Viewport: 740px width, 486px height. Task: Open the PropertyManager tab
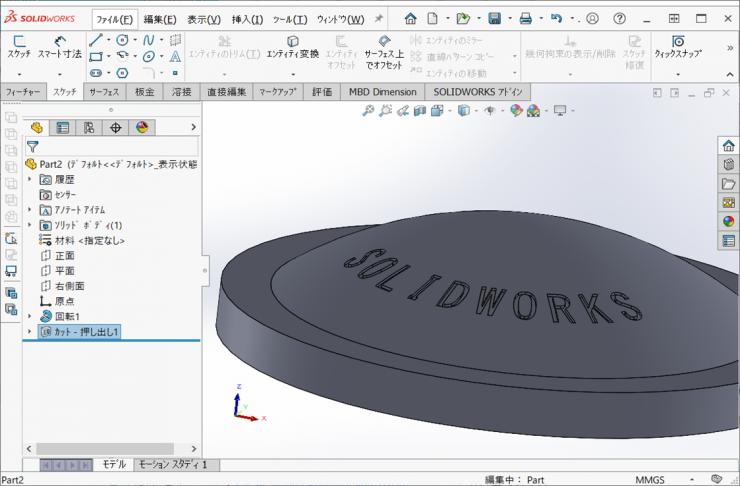[63, 127]
